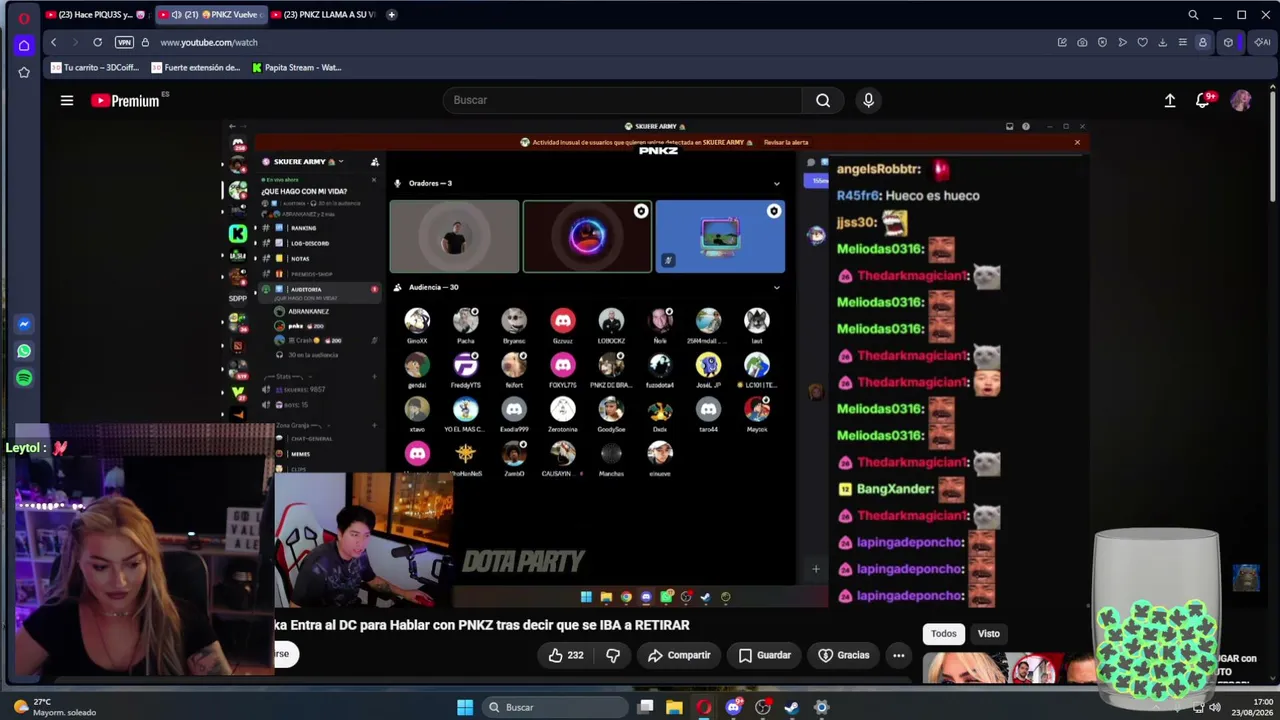Search open tabs with magnifier icon
The height and width of the screenshot is (720, 1280).
[1193, 15]
